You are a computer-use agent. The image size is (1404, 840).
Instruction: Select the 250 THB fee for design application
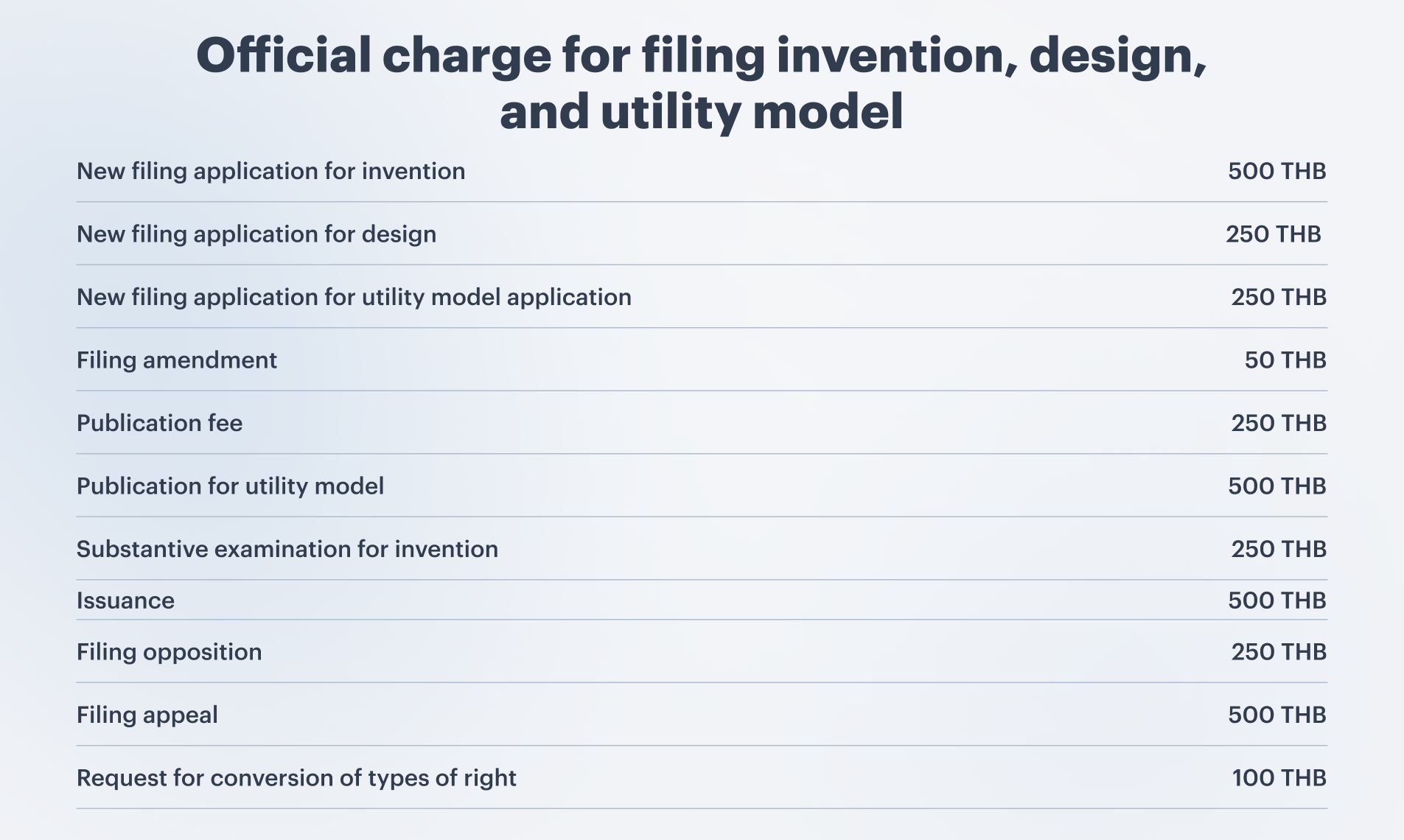pos(1273,234)
